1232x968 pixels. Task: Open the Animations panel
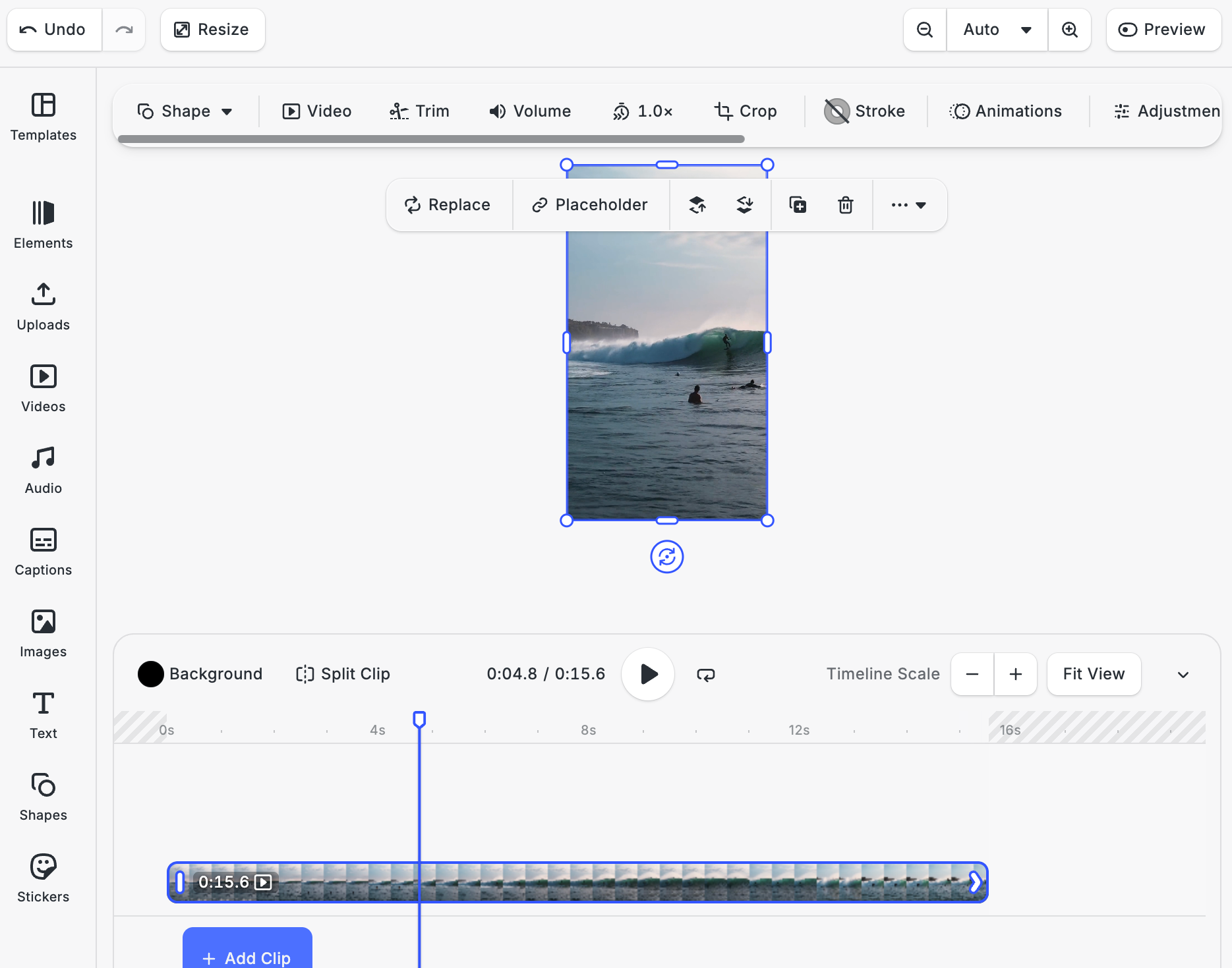pos(1006,111)
